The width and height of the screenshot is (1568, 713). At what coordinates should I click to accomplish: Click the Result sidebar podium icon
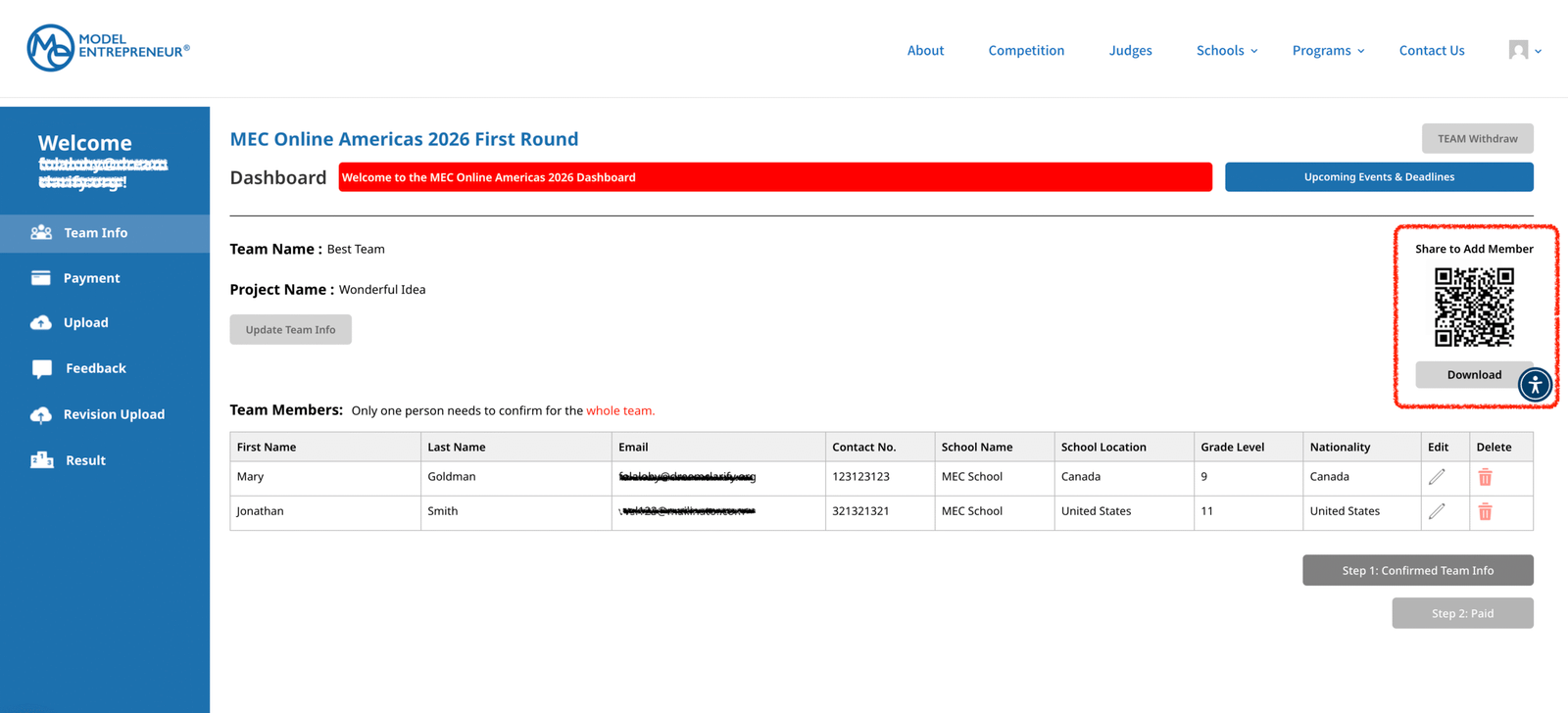click(41, 460)
